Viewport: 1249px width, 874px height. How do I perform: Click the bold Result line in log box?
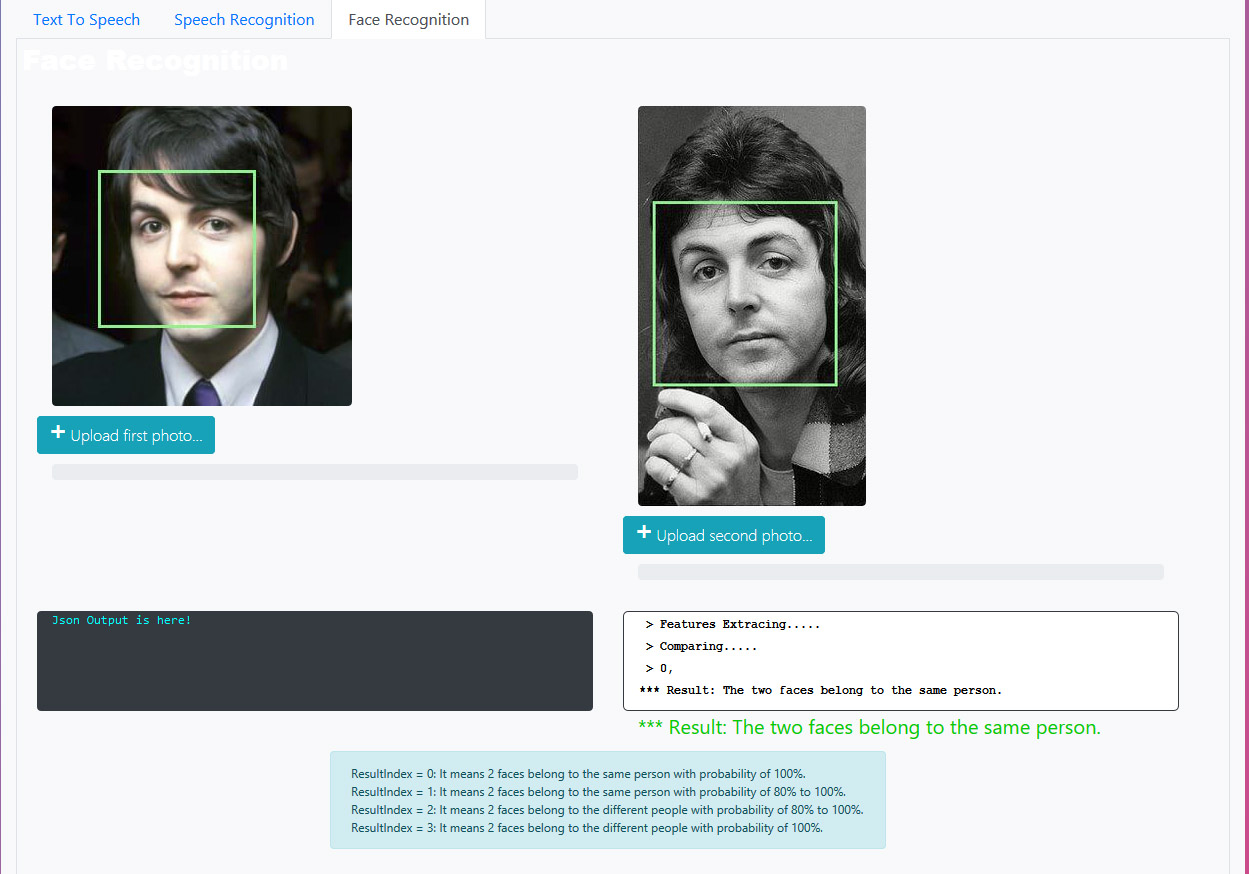click(x=820, y=691)
